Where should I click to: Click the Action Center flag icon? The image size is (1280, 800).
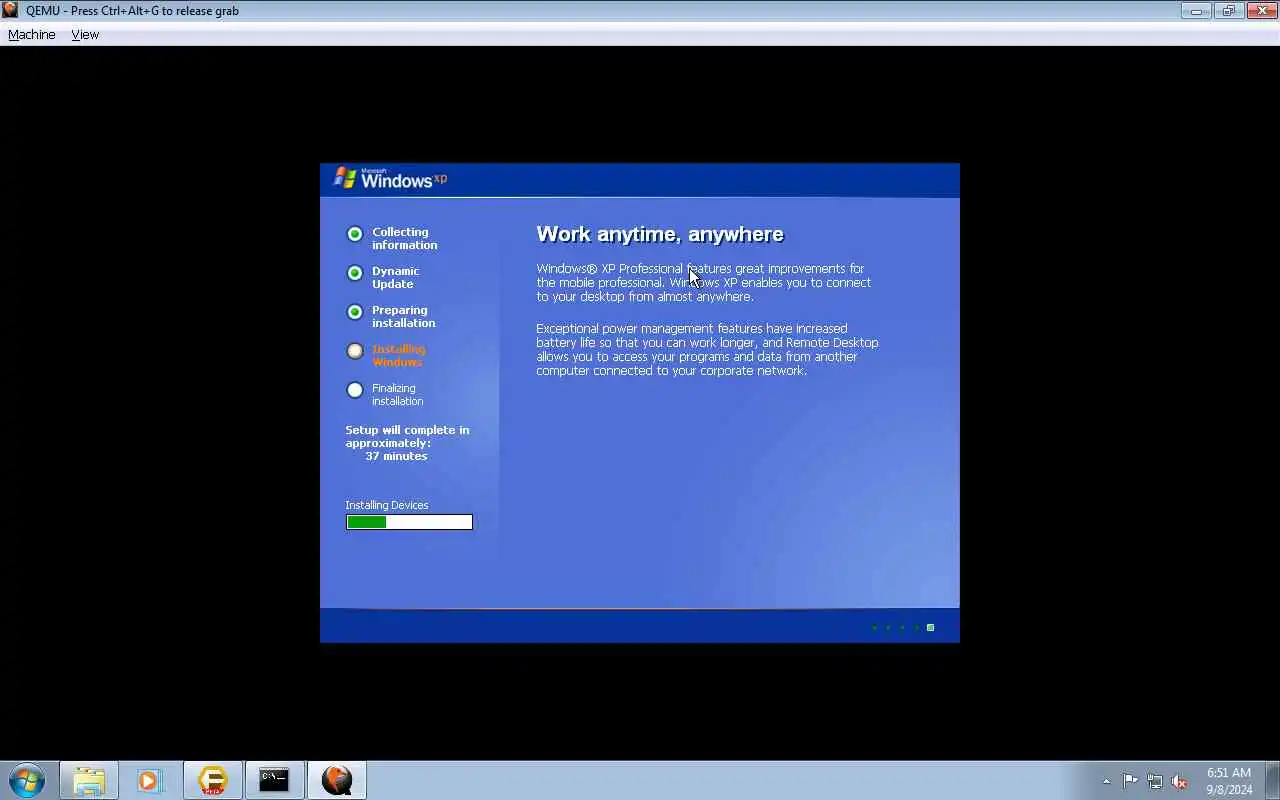click(1130, 781)
